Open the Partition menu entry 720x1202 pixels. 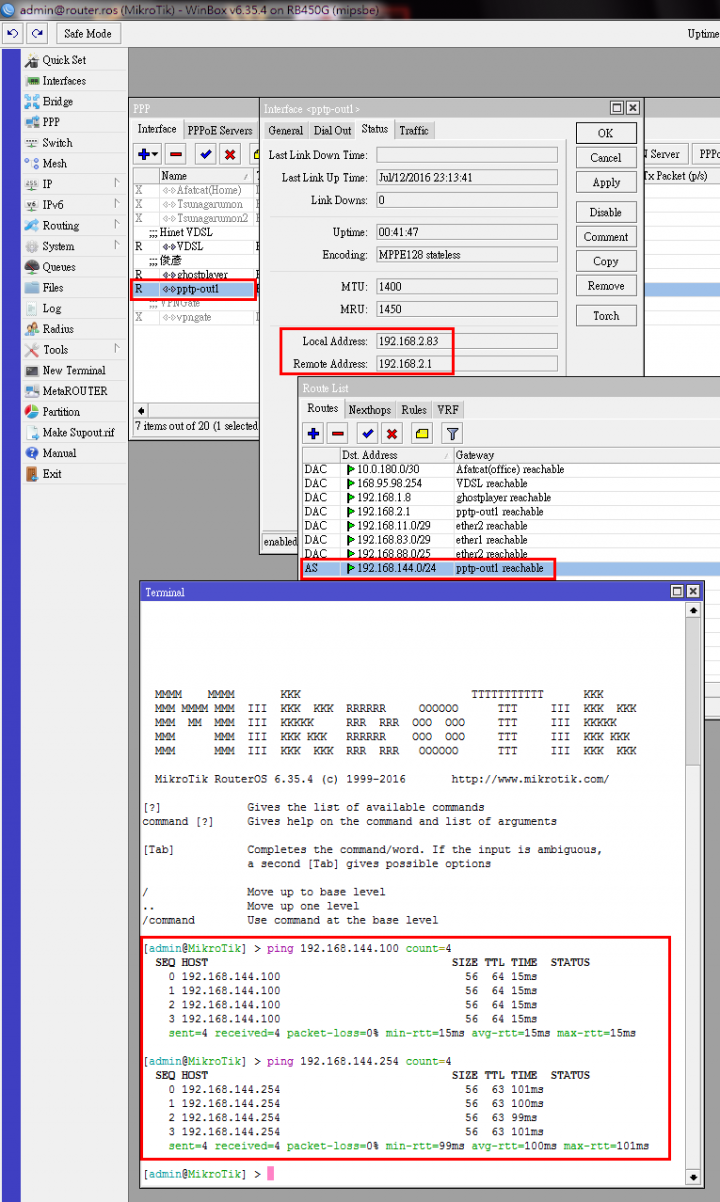tap(61, 412)
